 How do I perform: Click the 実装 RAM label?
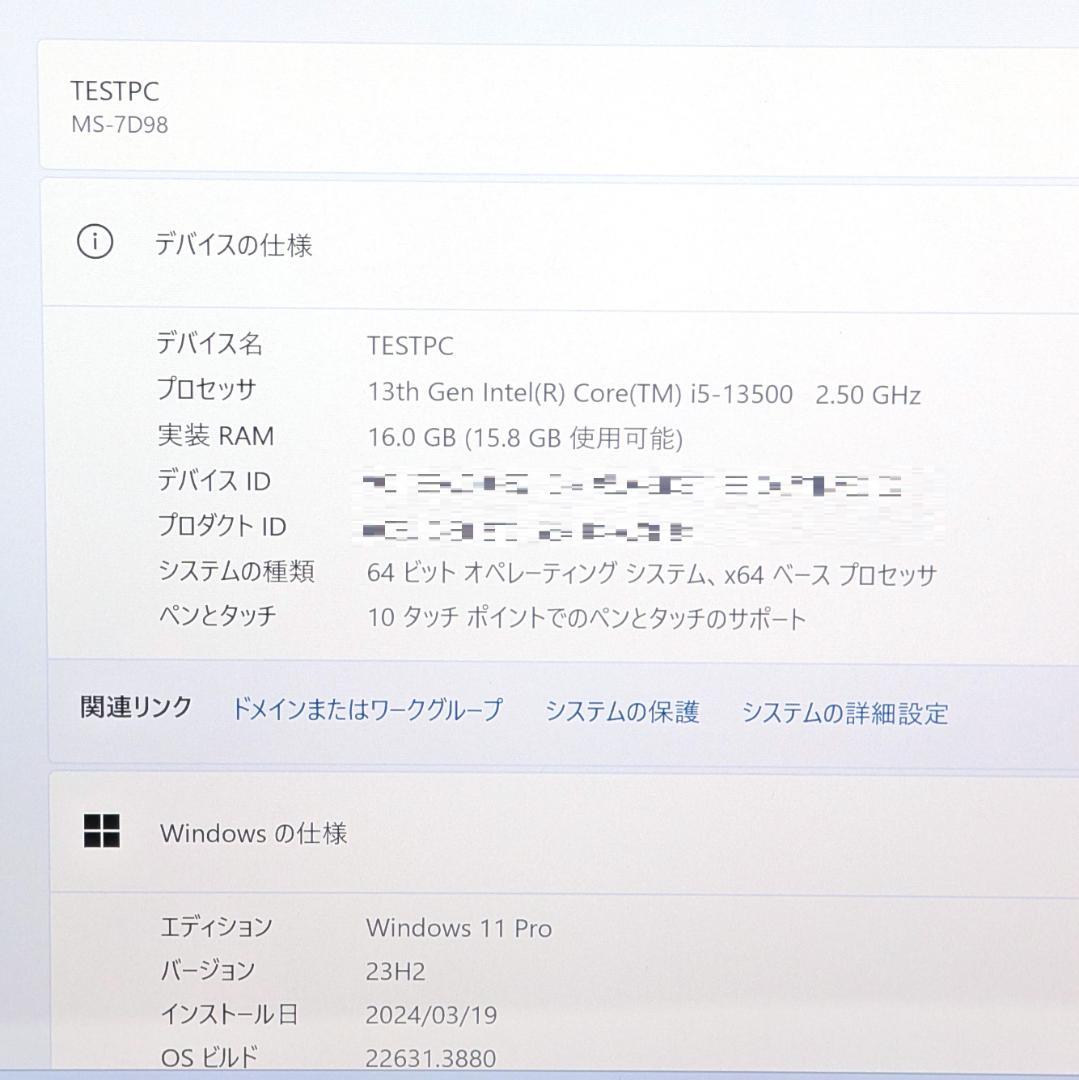pyautogui.click(x=216, y=435)
